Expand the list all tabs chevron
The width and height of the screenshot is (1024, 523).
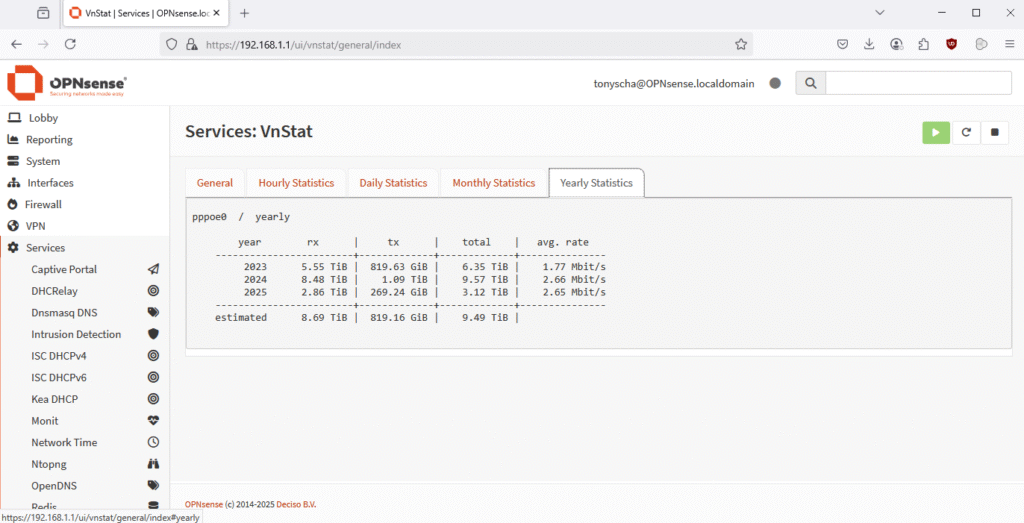click(x=880, y=13)
